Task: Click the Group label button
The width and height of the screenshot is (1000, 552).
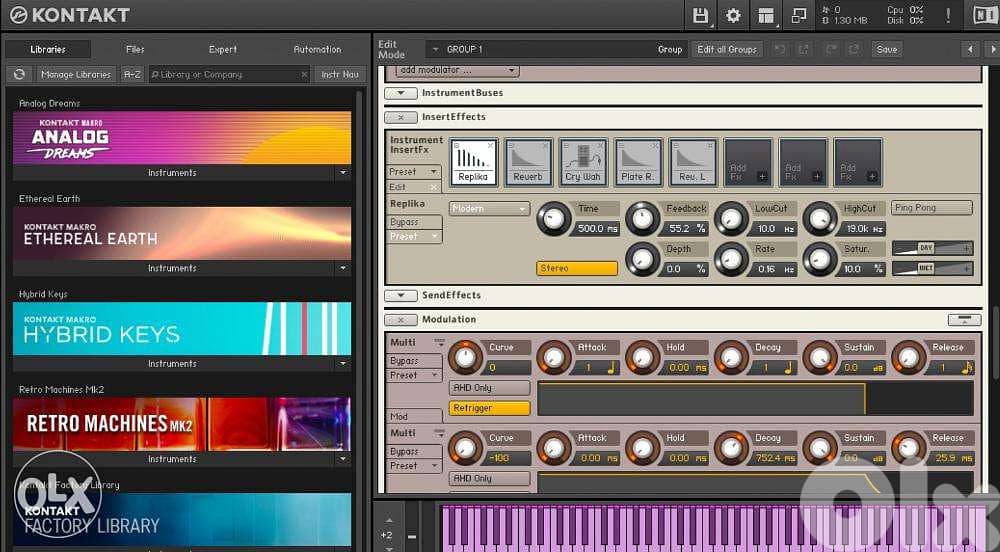Action: click(x=670, y=49)
